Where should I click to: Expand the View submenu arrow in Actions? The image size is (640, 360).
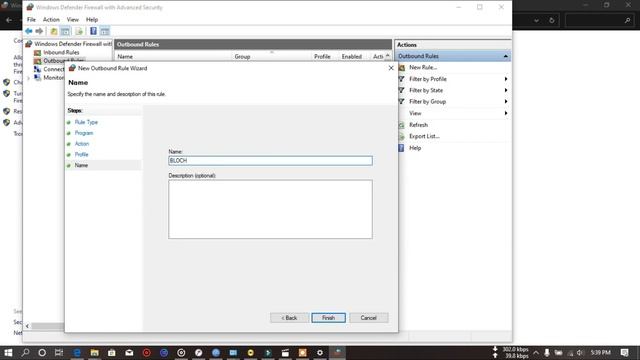click(x=506, y=113)
